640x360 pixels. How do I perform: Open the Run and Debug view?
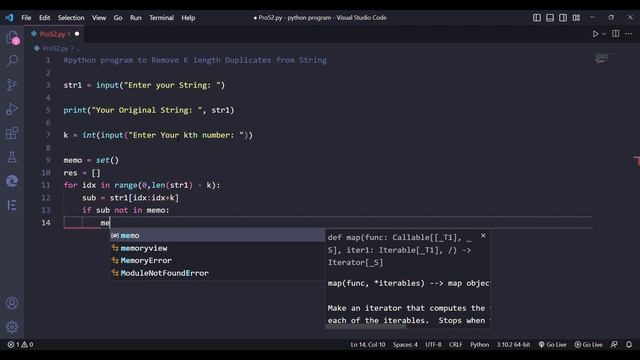coord(12,109)
